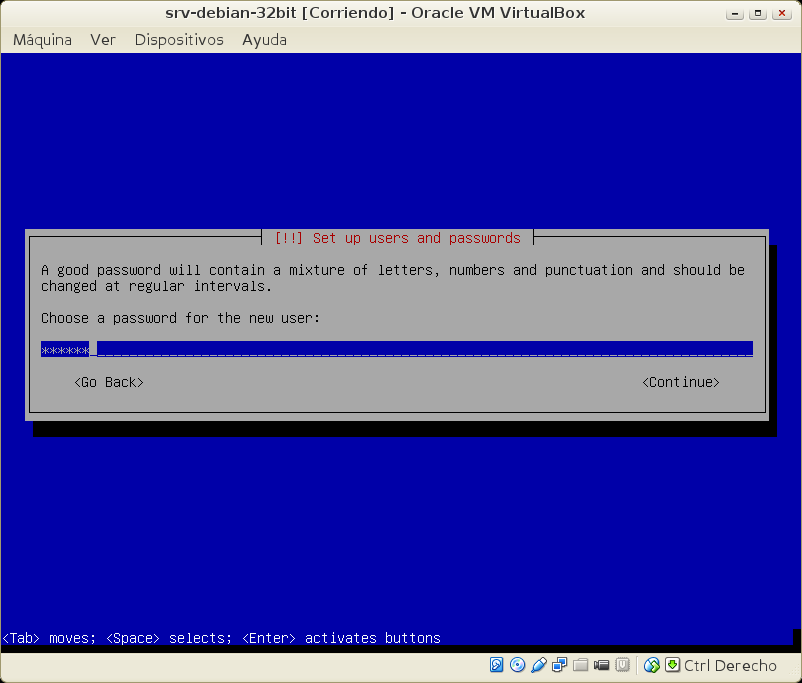Click the hard disk activity icon
This screenshot has width=802, height=683.
(x=497, y=665)
